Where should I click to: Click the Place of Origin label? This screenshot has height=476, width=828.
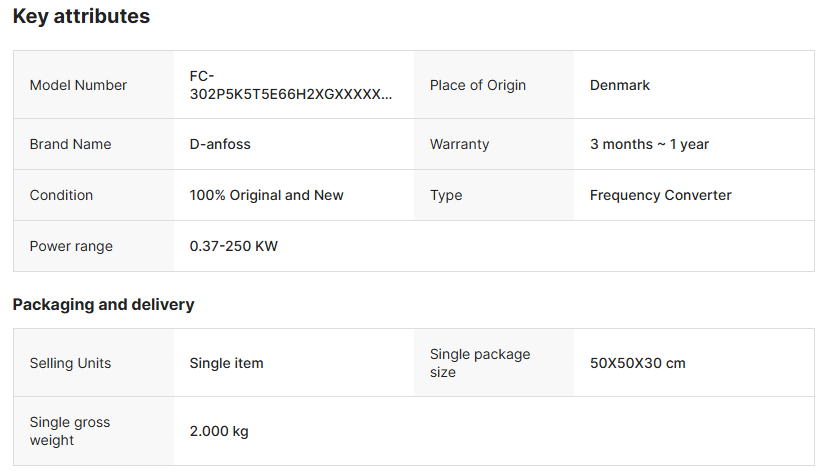tap(477, 86)
